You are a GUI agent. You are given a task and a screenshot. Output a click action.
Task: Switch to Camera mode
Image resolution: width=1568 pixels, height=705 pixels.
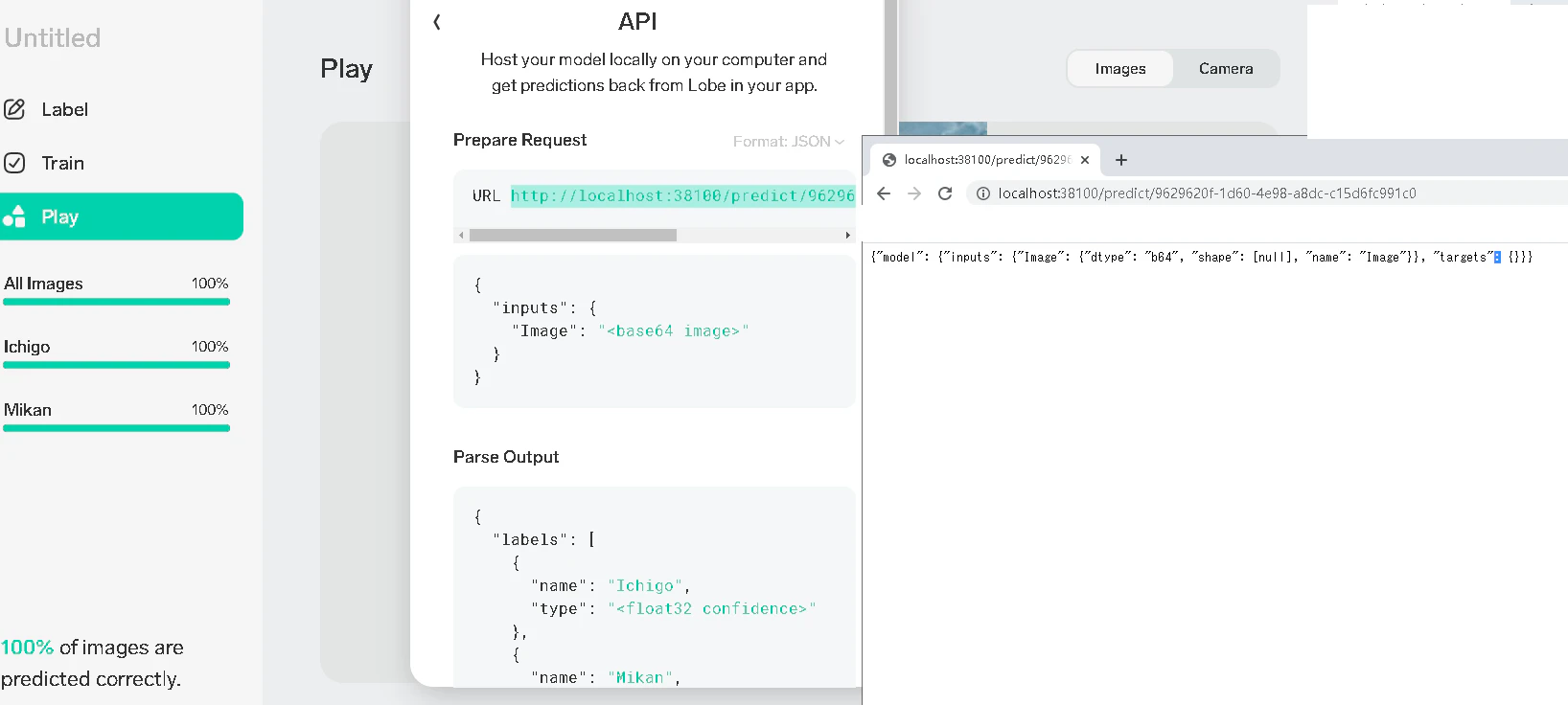[x=1226, y=69]
